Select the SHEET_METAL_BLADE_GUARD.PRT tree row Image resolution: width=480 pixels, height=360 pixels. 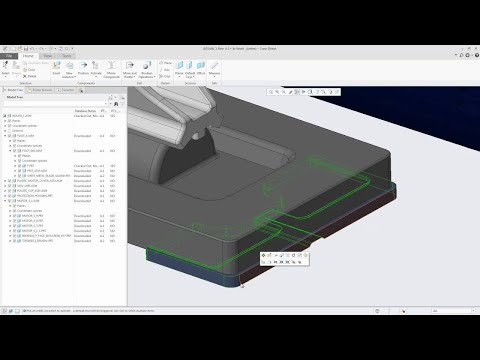coord(63,176)
